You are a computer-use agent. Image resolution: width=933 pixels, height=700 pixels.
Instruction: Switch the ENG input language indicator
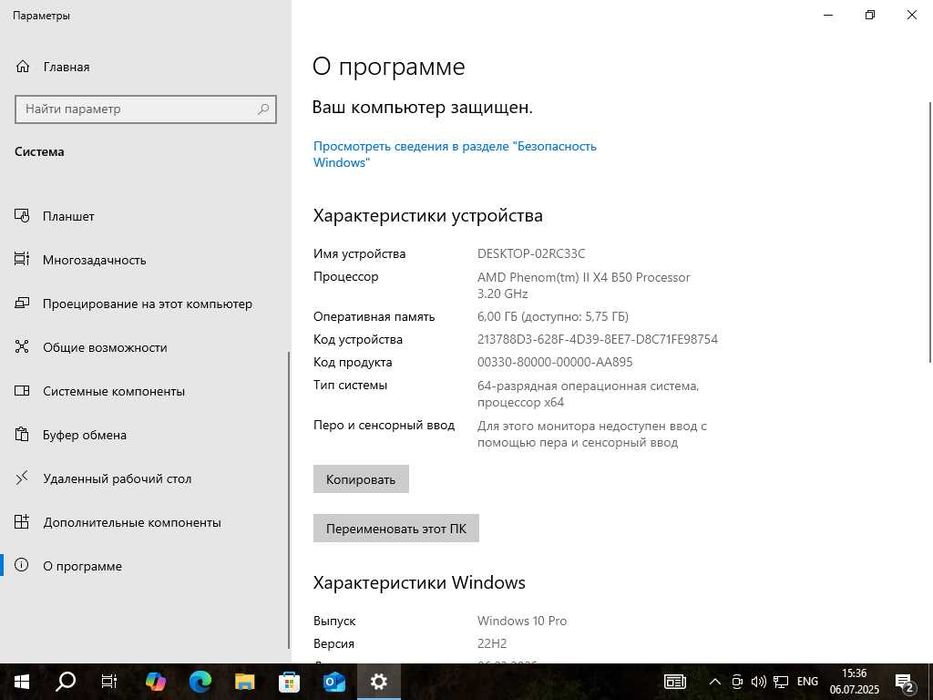pos(807,682)
